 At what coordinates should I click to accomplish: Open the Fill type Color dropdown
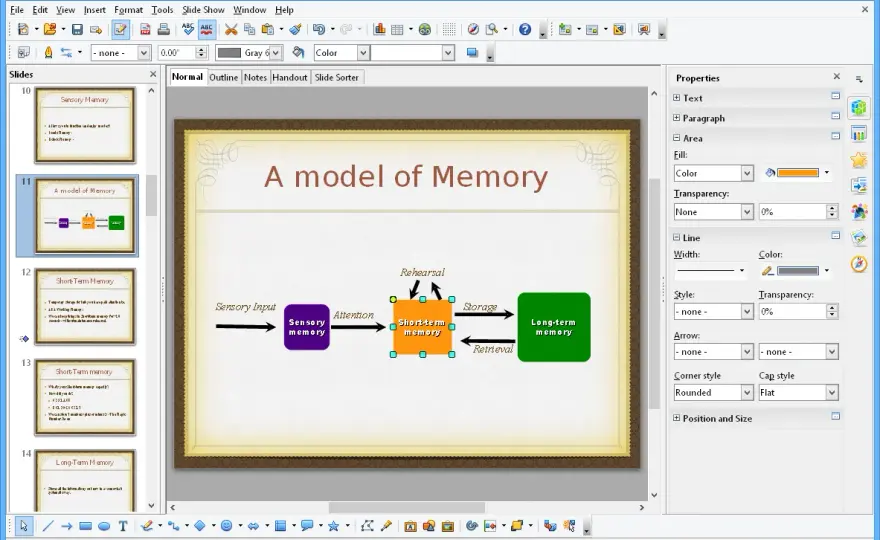click(x=713, y=173)
